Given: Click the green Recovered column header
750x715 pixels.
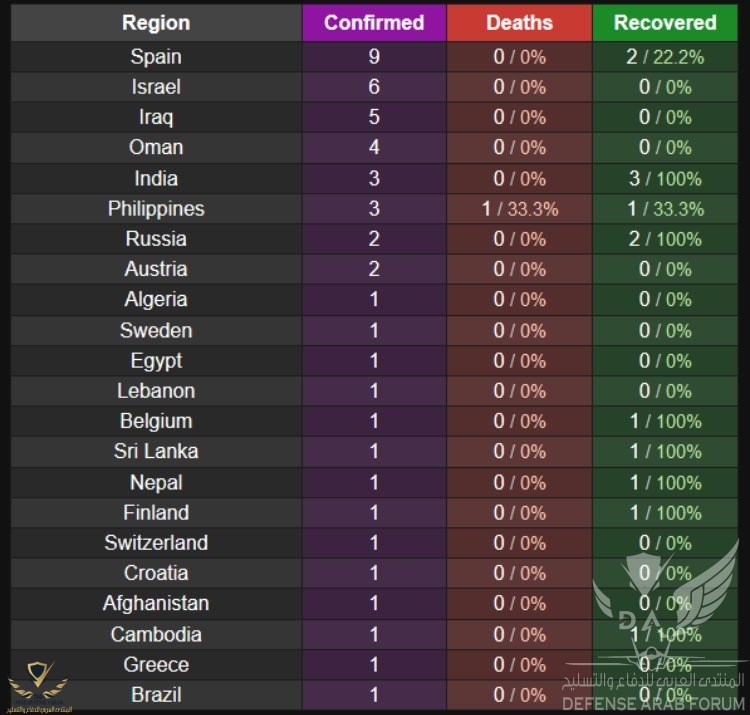Looking at the screenshot, I should coord(665,23).
